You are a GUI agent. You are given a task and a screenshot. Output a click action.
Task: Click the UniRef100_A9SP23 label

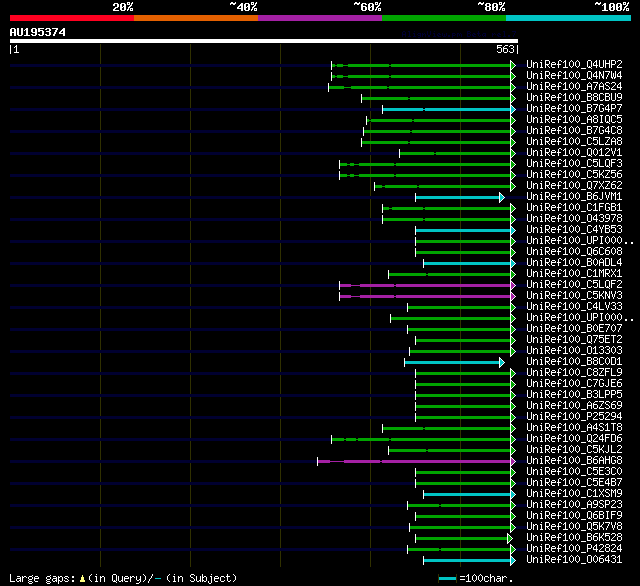click(574, 505)
